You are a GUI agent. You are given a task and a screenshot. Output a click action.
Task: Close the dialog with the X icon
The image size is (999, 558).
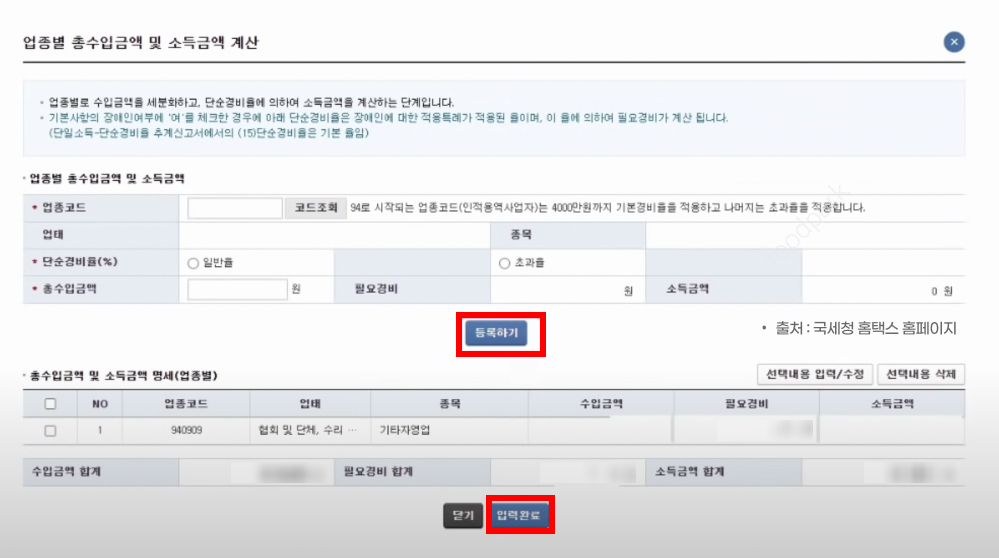[x=954, y=42]
